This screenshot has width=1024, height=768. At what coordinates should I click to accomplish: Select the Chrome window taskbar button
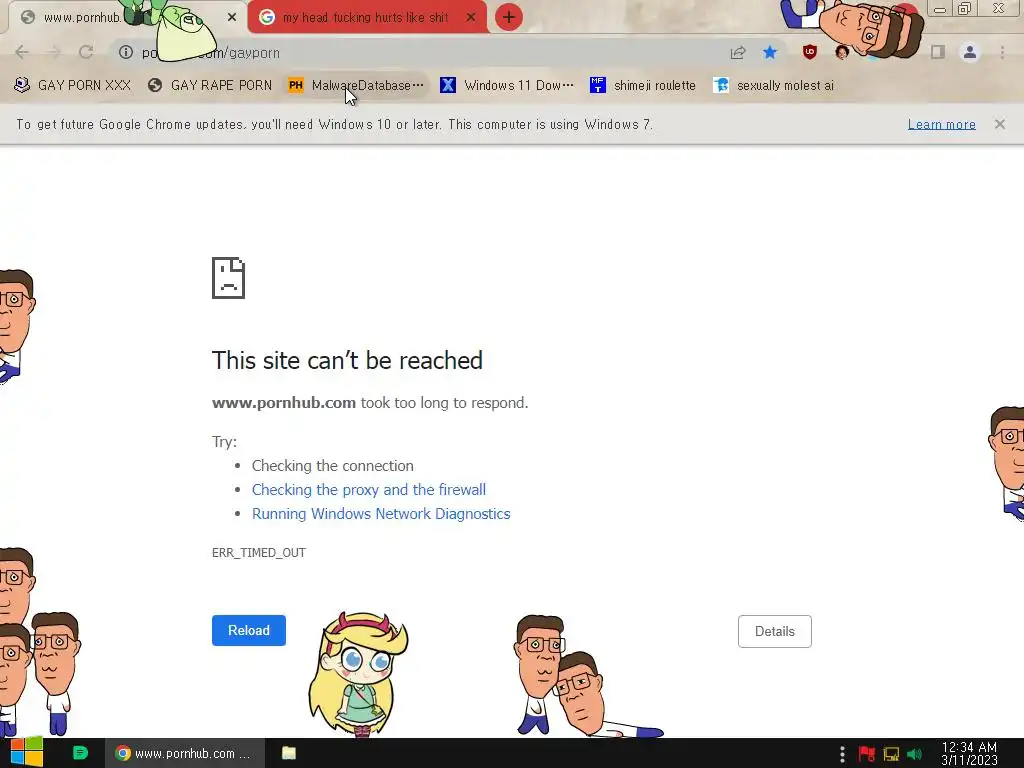point(185,753)
